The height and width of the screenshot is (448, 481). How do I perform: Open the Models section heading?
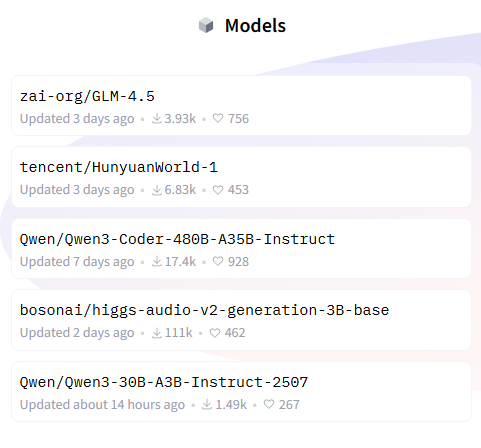pyautogui.click(x=255, y=26)
